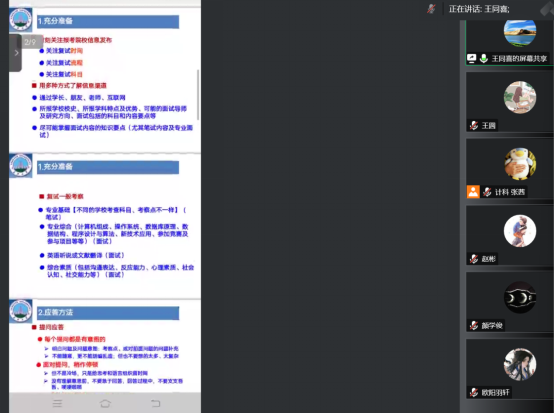
Task: Click the mic icon beside 颜学俊
Action: pyautogui.click(x=474, y=325)
